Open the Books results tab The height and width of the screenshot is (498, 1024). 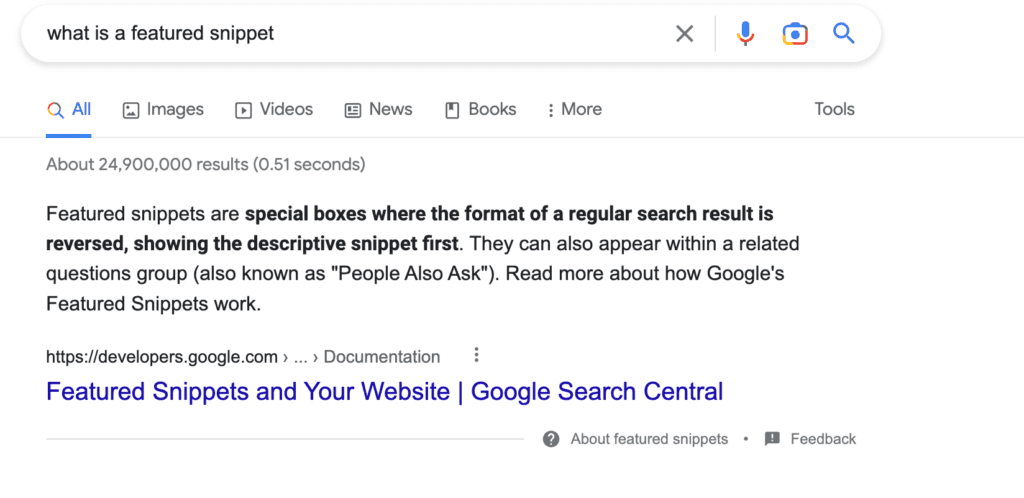480,109
